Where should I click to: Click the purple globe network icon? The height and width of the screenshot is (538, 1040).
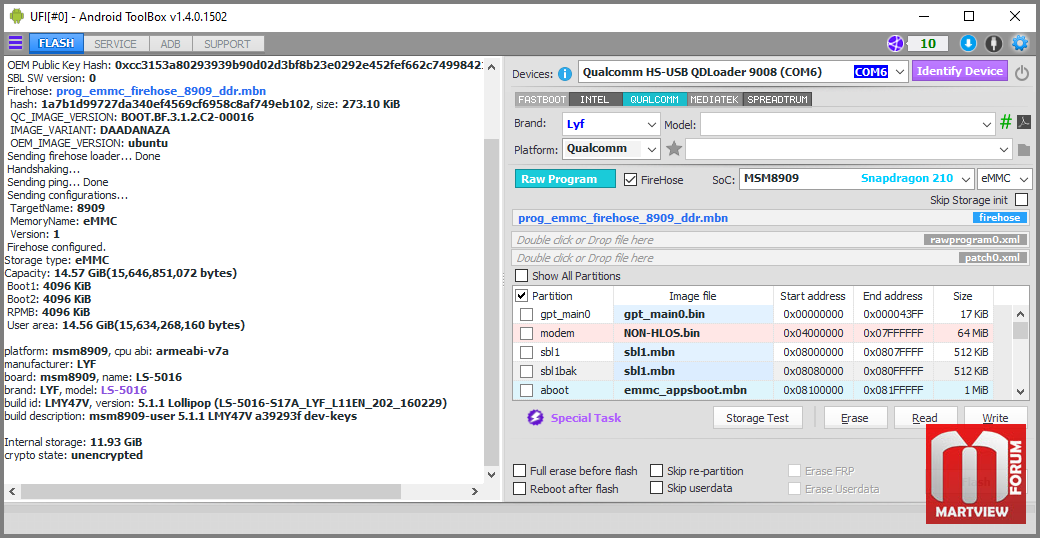tap(895, 44)
